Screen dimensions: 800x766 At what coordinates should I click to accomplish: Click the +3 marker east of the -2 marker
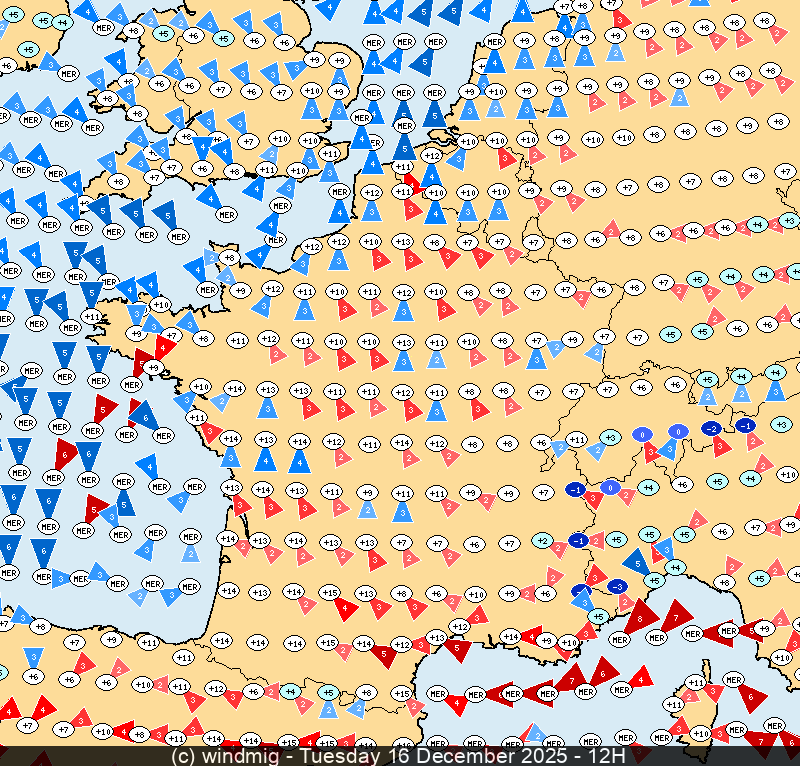click(782, 425)
